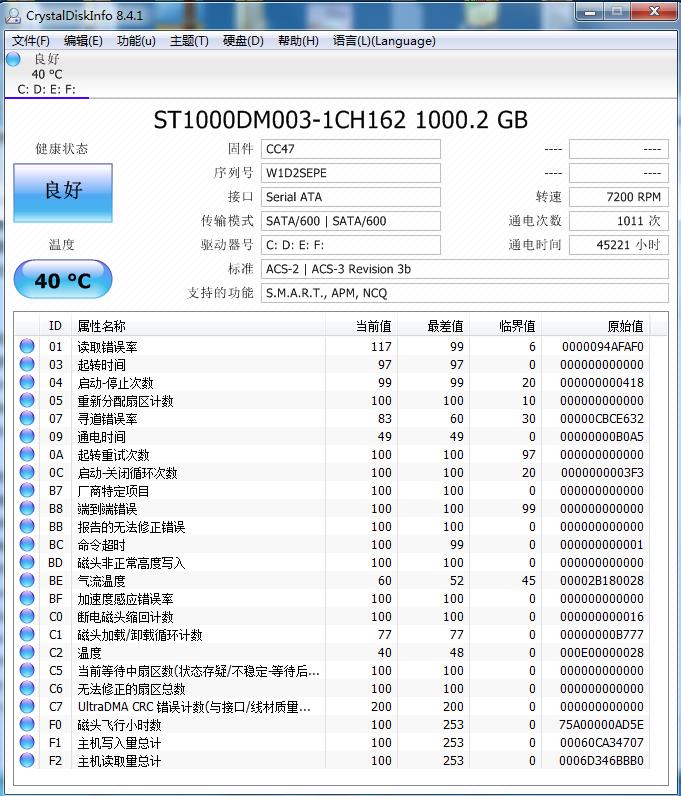Click status orb for F2 主机读取量总计
The height and width of the screenshot is (796, 681).
click(27, 760)
